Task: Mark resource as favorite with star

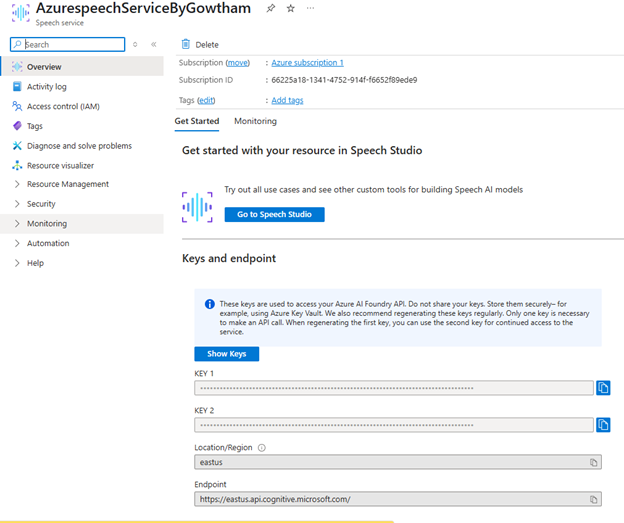Action: [x=290, y=8]
